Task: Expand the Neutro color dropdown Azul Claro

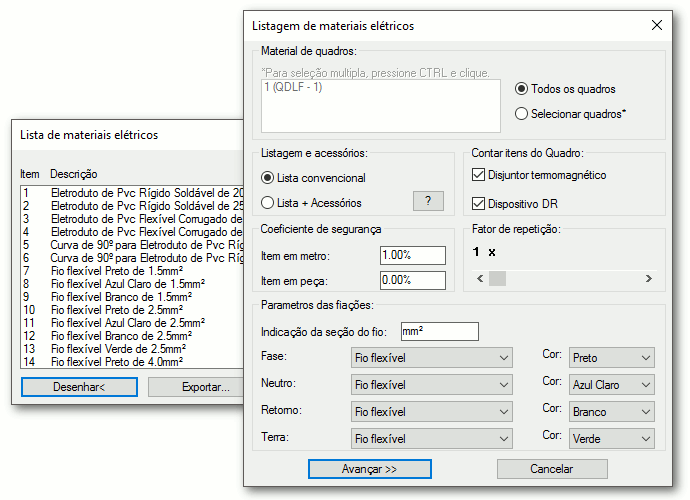Action: [612, 385]
